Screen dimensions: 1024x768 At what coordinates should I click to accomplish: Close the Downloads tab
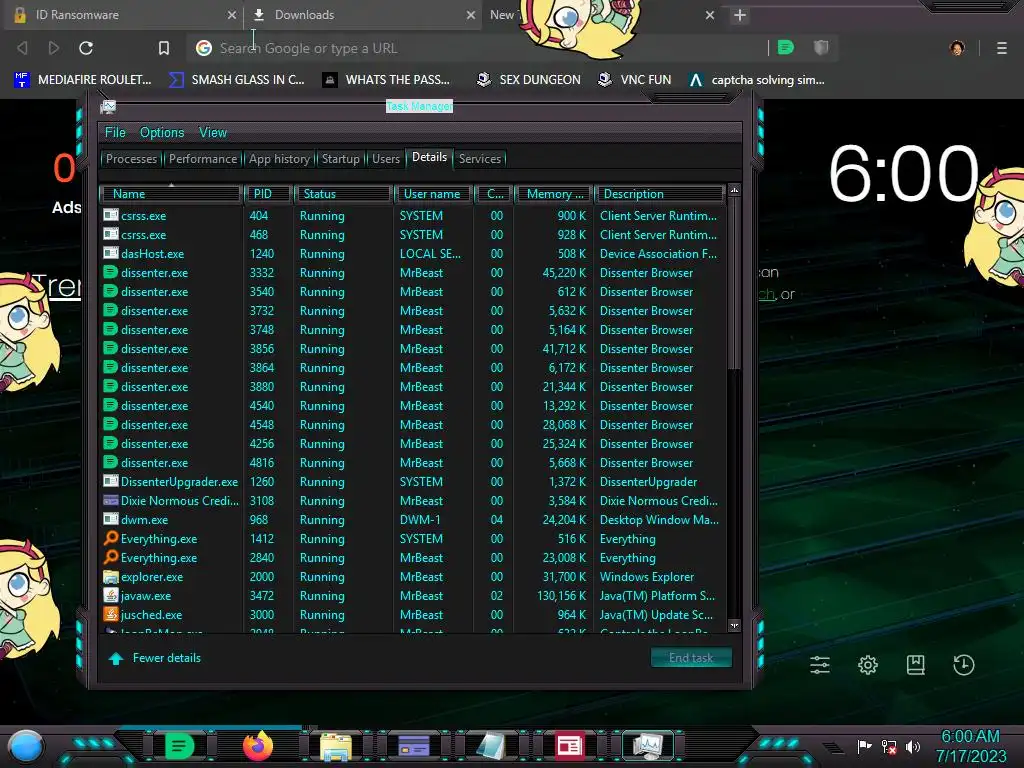[x=471, y=15]
